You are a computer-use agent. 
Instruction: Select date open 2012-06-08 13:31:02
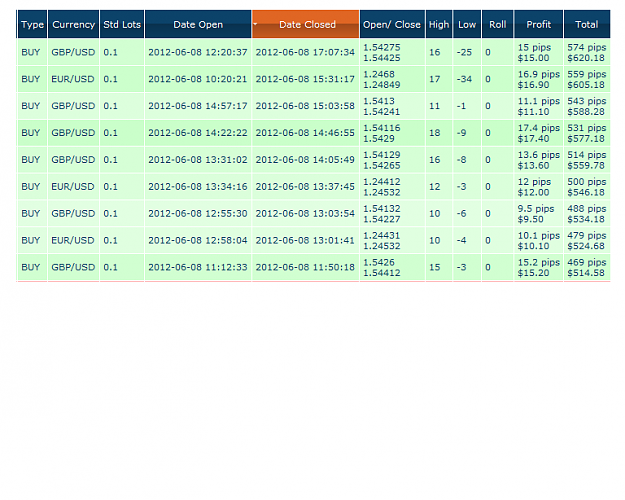[x=198, y=160]
